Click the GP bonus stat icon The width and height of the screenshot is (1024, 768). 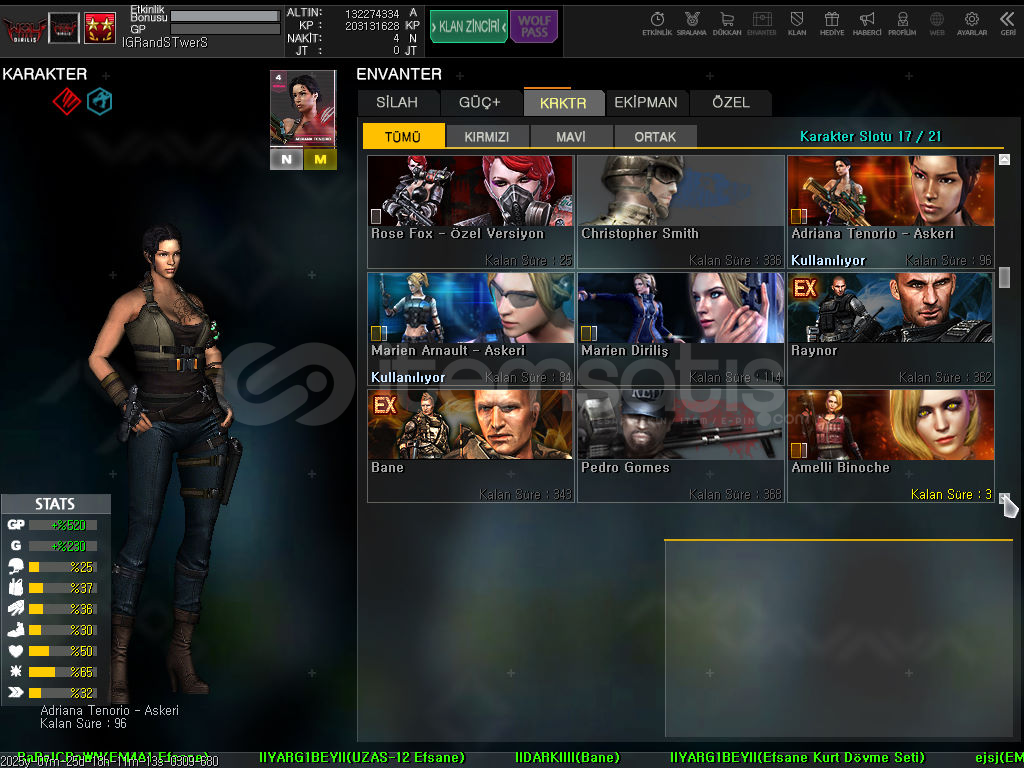click(x=16, y=524)
